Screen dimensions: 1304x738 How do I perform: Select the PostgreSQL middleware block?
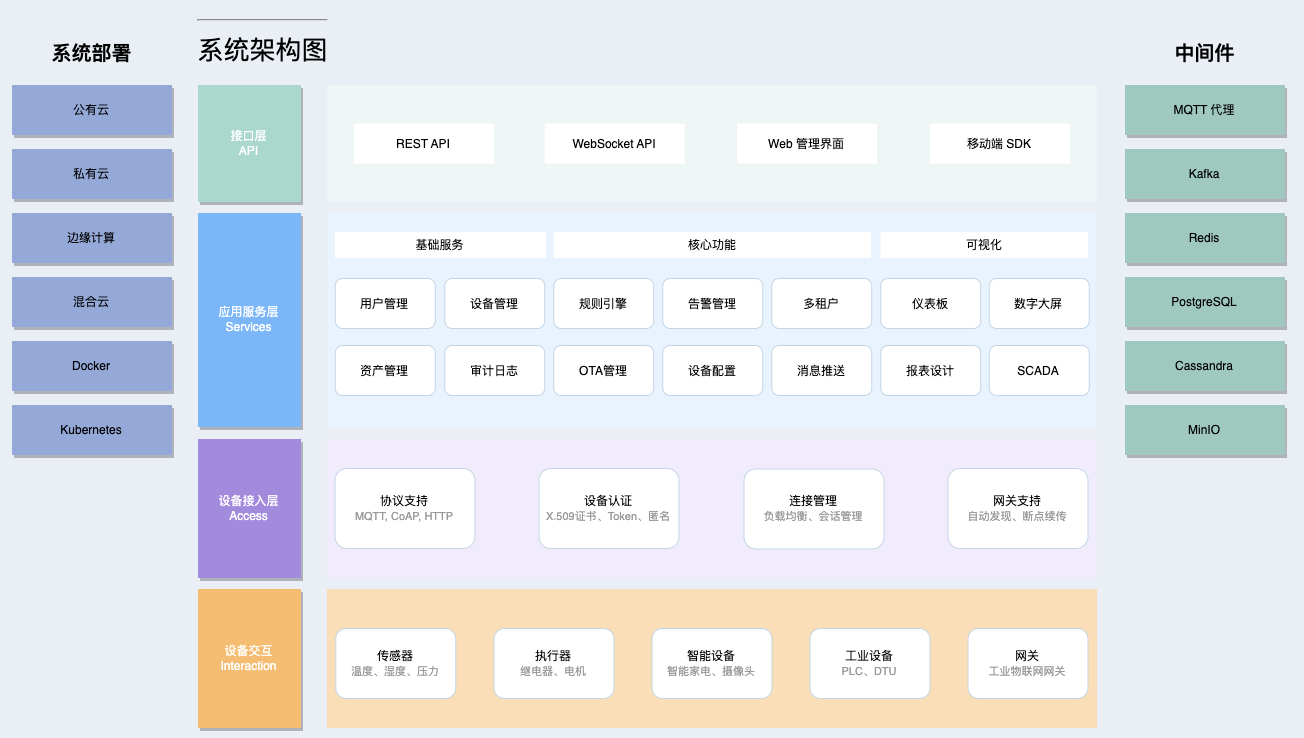[x=1204, y=302]
